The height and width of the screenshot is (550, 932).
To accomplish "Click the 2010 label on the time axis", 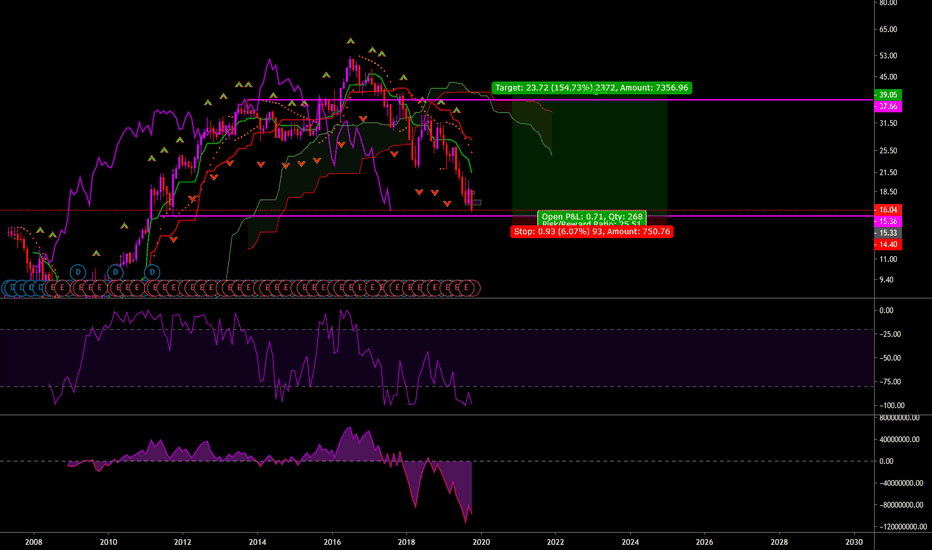I will point(108,542).
